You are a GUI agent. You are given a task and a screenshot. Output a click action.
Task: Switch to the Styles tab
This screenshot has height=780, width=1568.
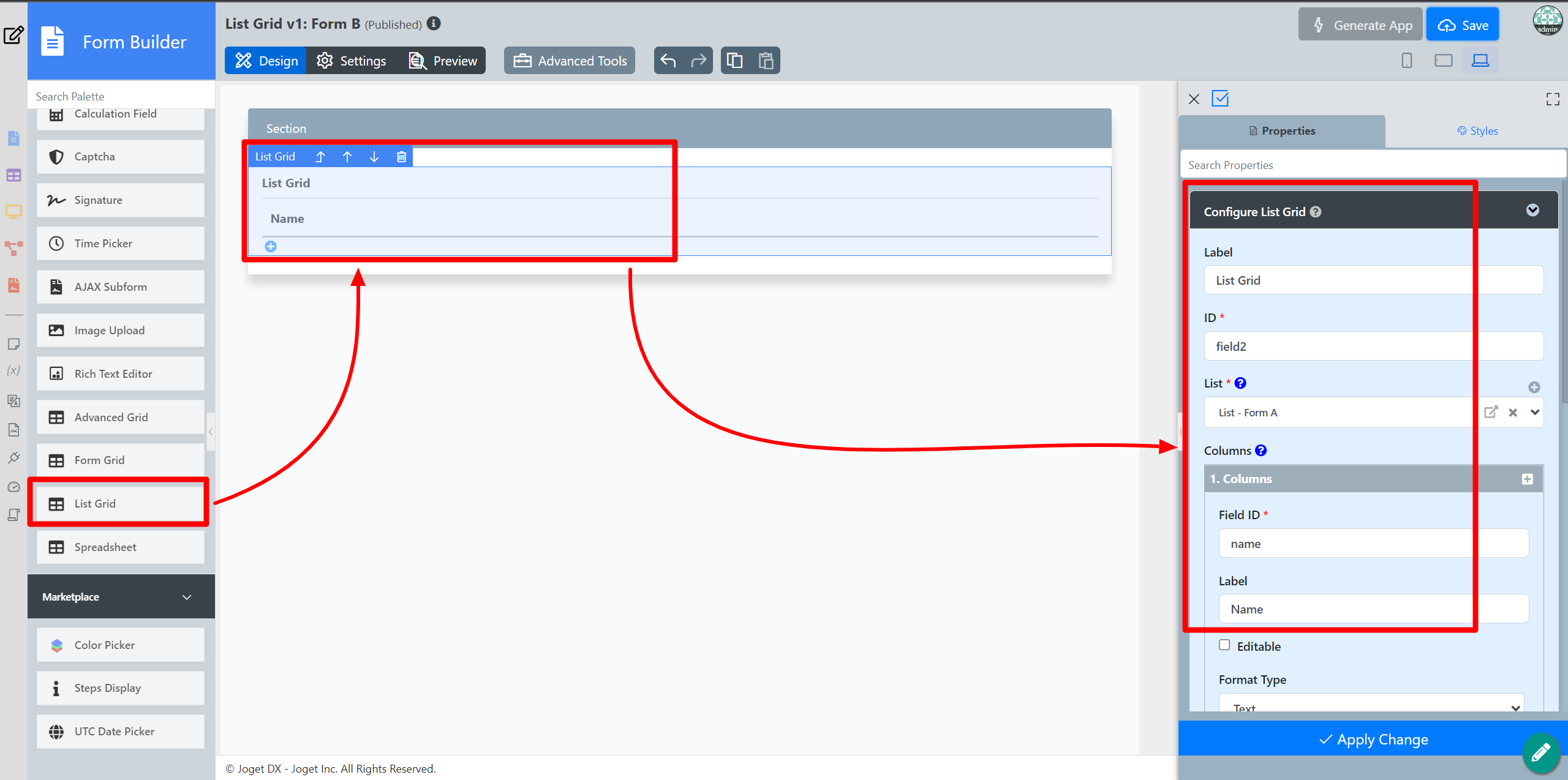[x=1477, y=131]
